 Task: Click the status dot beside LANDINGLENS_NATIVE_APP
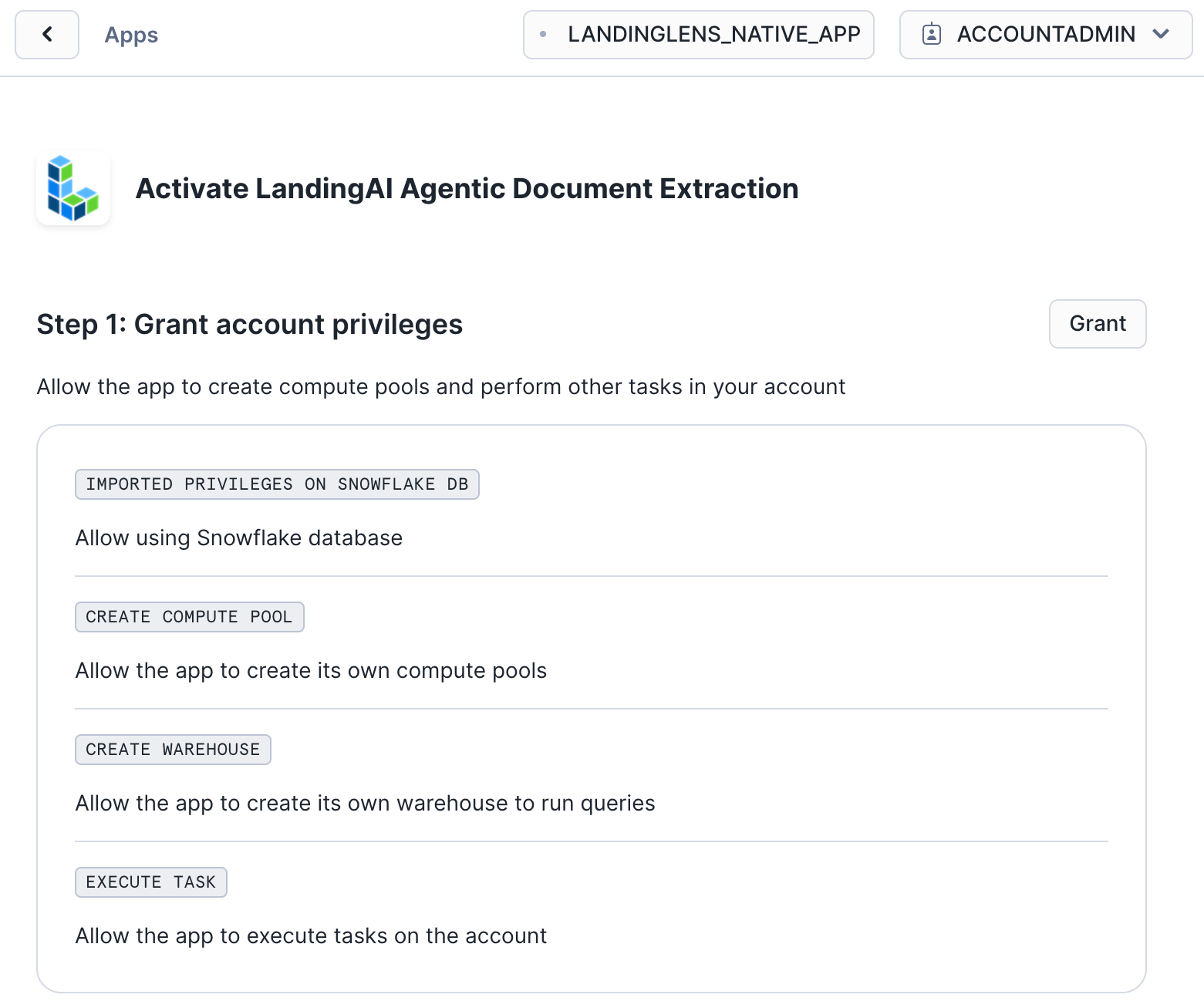tap(545, 34)
